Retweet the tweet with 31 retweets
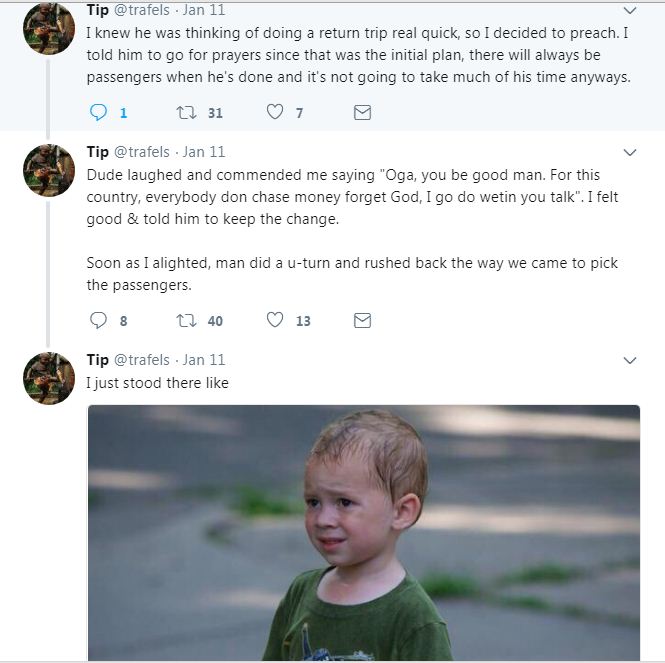The height and width of the screenshot is (663, 665). pyautogui.click(x=186, y=113)
